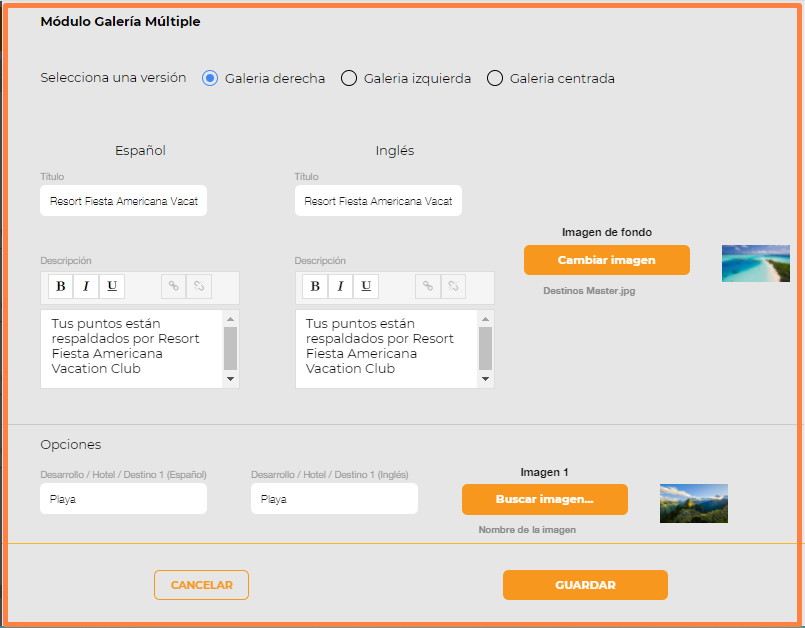This screenshot has height=628, width=805.
Task: Insert link in Inglés description toolbar
Action: click(x=428, y=286)
